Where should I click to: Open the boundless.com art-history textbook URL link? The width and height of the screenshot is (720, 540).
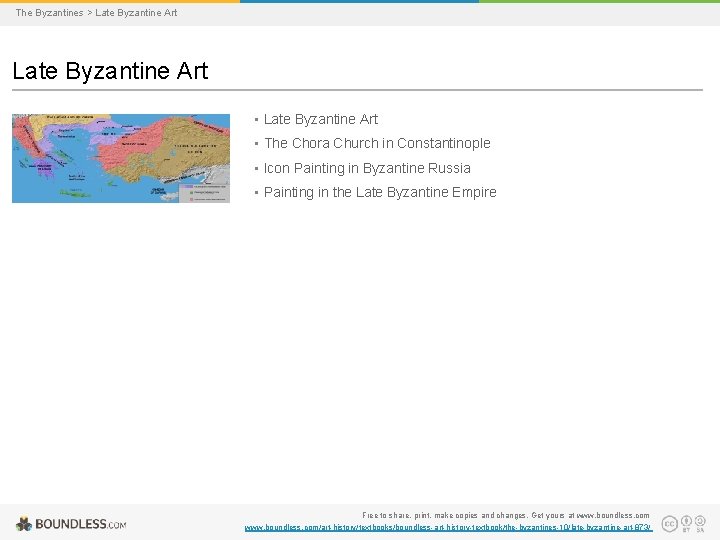tap(448, 528)
